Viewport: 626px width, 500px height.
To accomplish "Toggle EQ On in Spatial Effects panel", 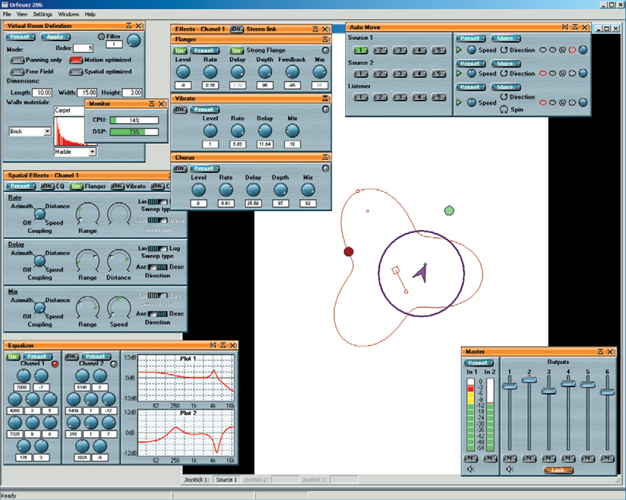I will (x=48, y=186).
